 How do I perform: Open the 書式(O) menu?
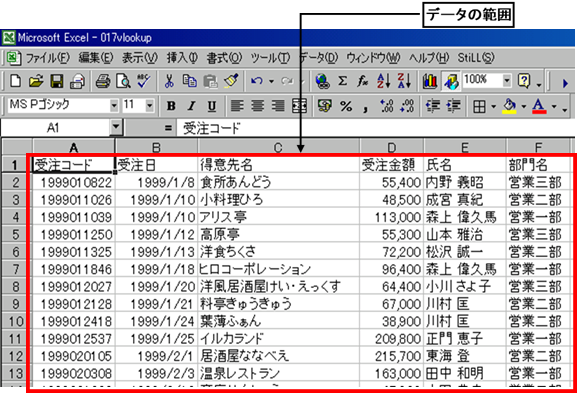224,58
